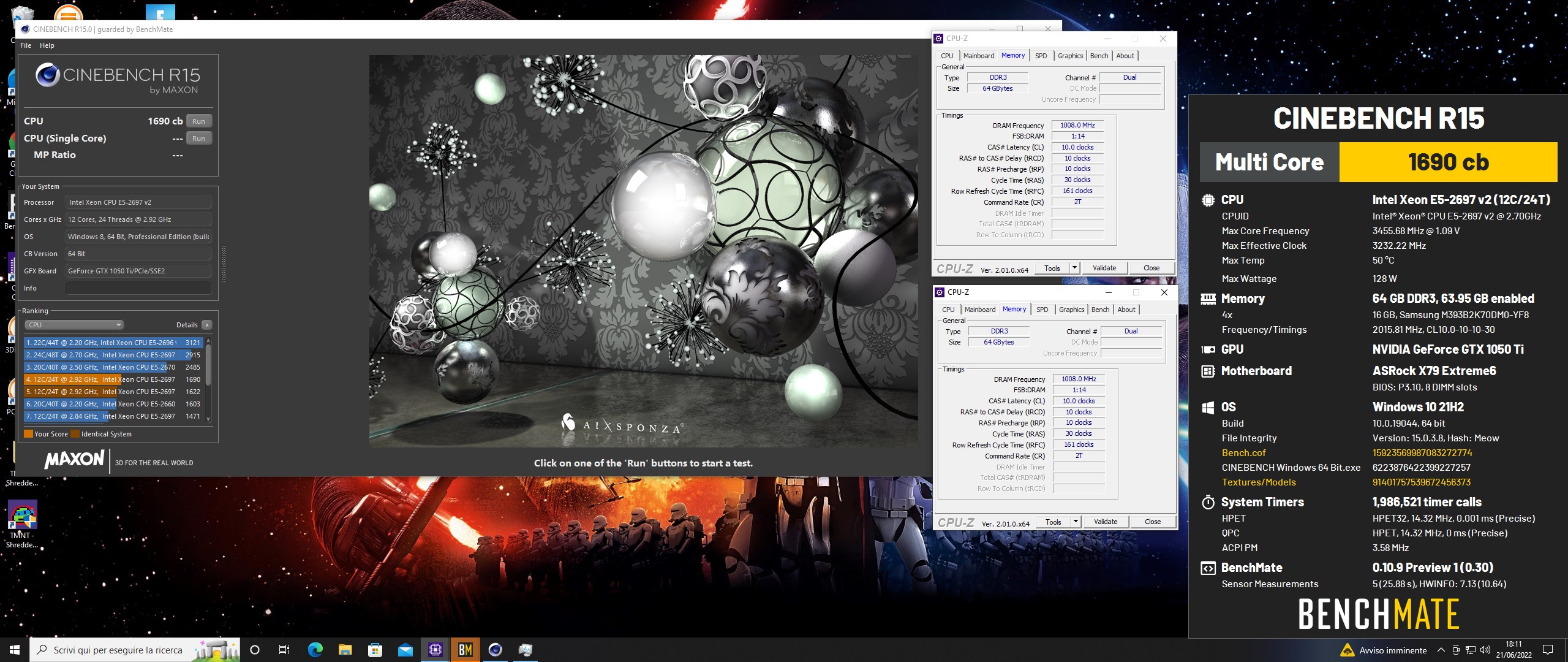Switch to Cinebench taskbar icon
1568x662 pixels.
click(496, 650)
